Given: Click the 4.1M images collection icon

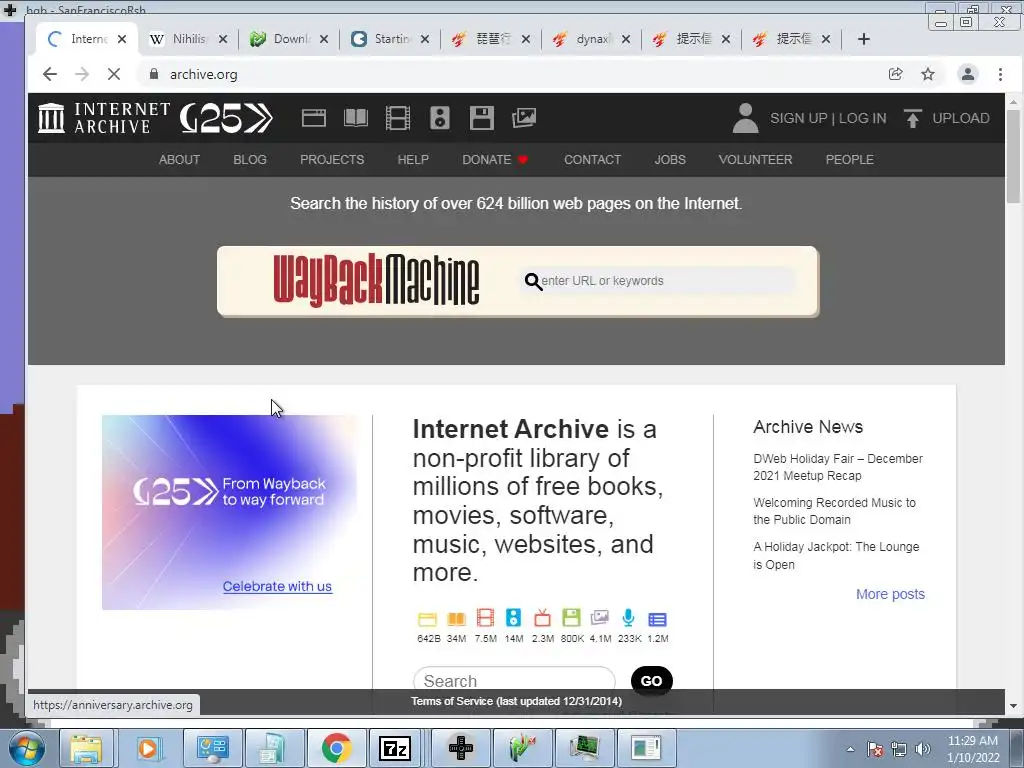Looking at the screenshot, I should pos(600,618).
